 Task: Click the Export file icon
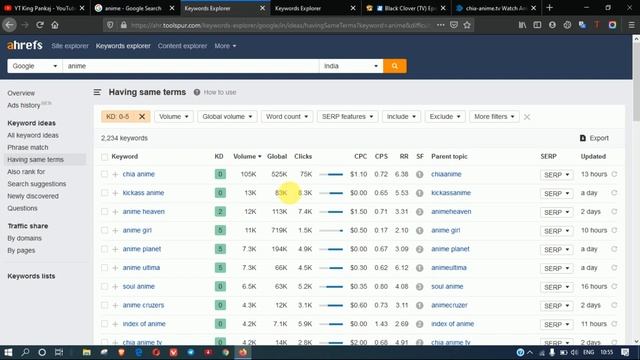click(583, 138)
